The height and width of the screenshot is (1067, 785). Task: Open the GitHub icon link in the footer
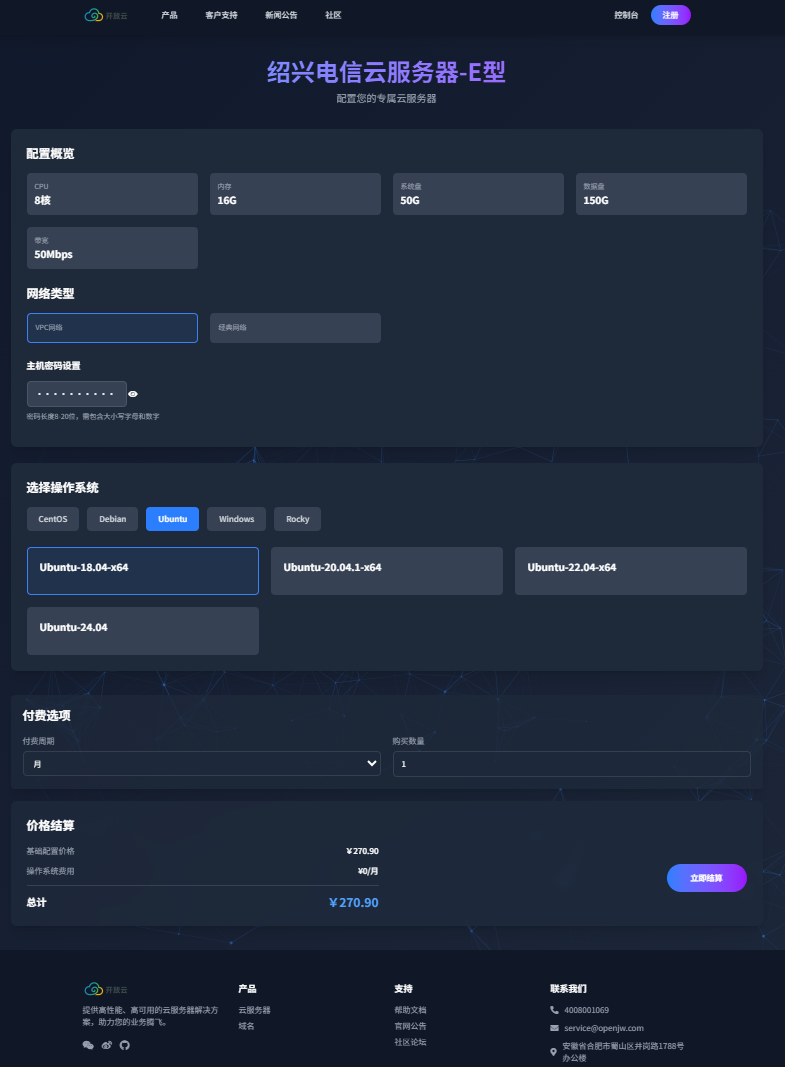[x=125, y=1045]
